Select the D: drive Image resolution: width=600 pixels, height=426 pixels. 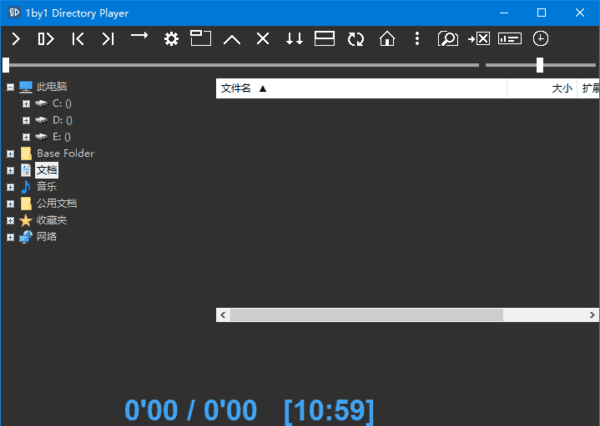(62, 120)
